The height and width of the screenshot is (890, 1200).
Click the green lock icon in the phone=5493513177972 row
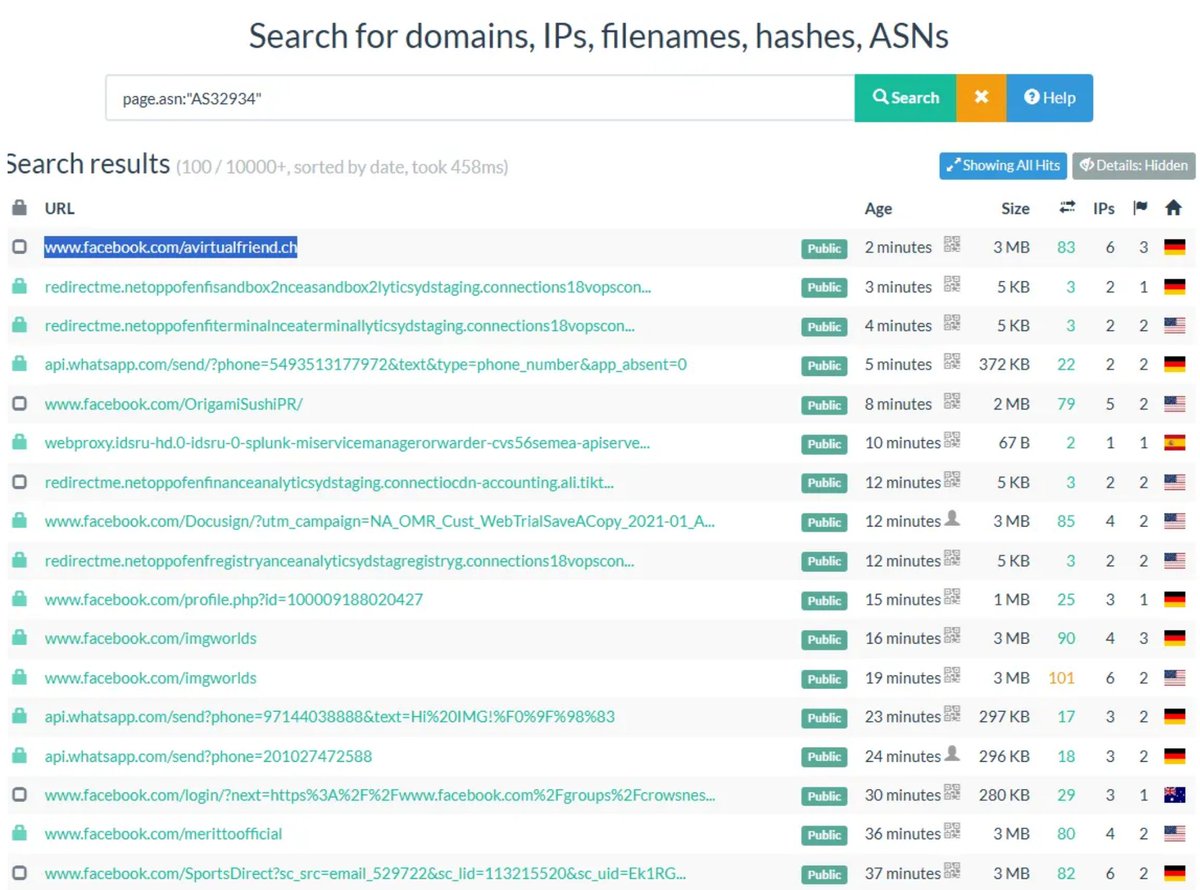click(x=19, y=364)
